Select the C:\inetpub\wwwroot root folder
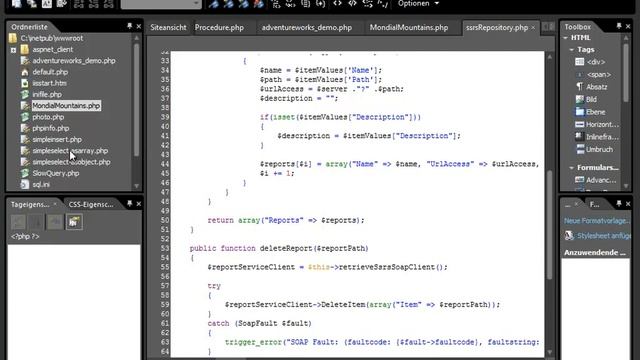 coord(52,38)
